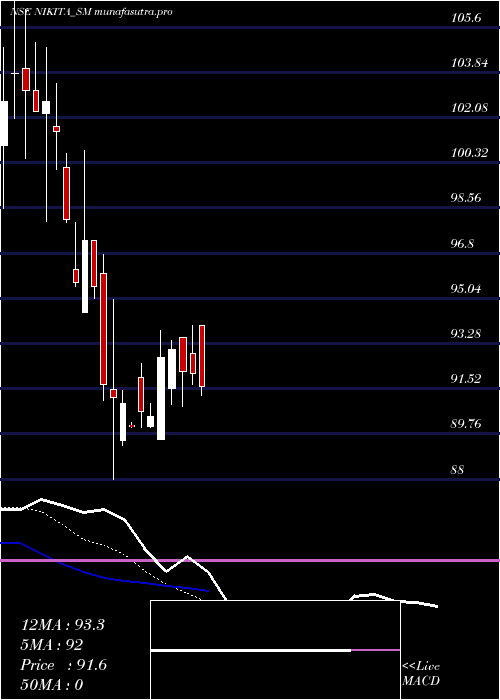Click the 93.28 price axis label
Image resolution: width=500 pixels, height=700 pixels.
466,334
